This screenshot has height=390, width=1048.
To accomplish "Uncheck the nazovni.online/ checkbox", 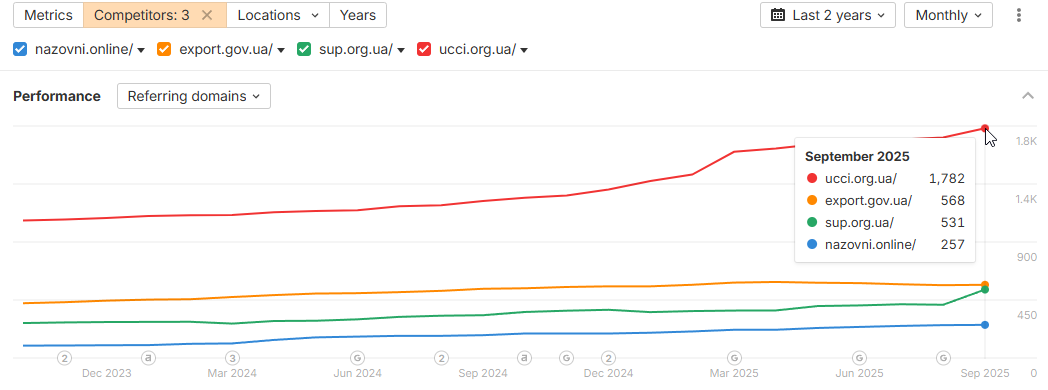I will point(20,49).
